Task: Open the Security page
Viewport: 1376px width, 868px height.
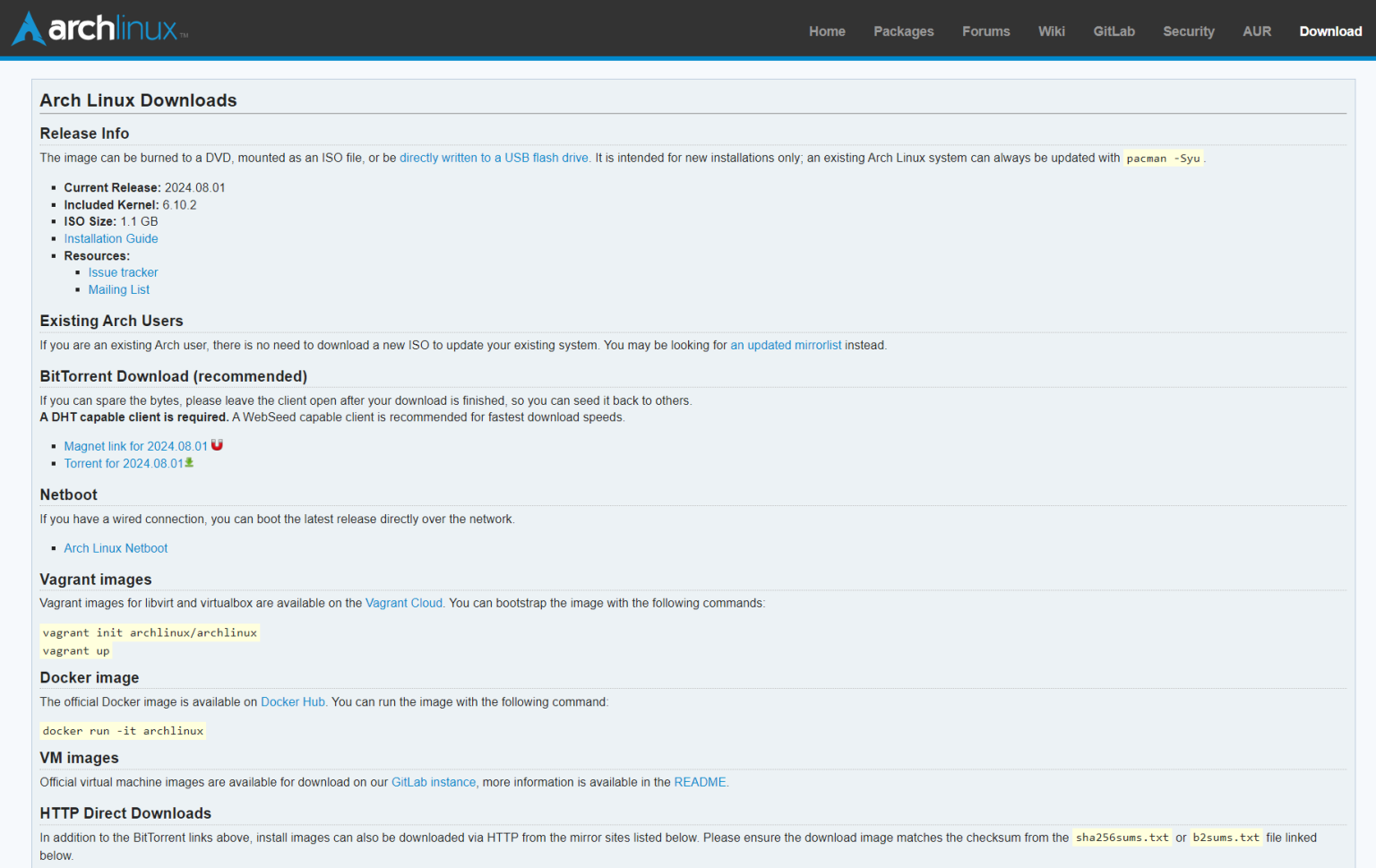Action: coord(1189,31)
